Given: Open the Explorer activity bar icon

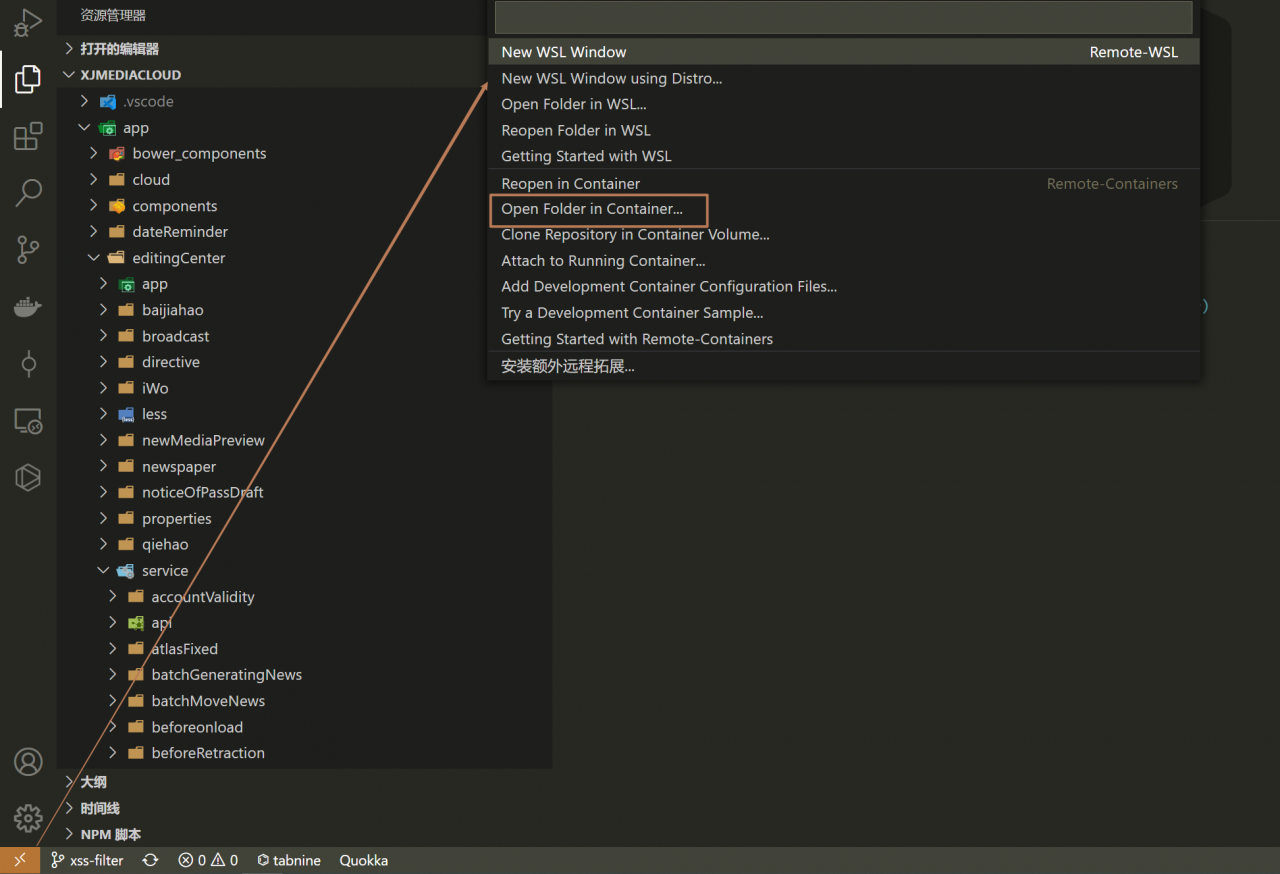Looking at the screenshot, I should tap(28, 79).
